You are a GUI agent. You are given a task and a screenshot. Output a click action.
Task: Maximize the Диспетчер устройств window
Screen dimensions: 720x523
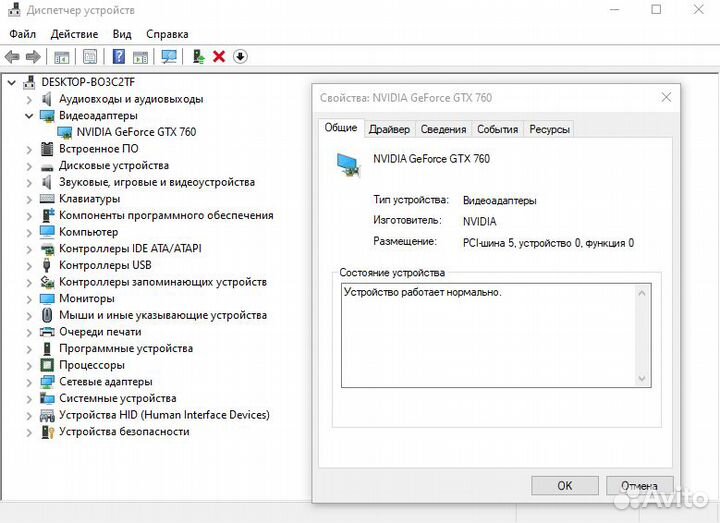(x=656, y=10)
